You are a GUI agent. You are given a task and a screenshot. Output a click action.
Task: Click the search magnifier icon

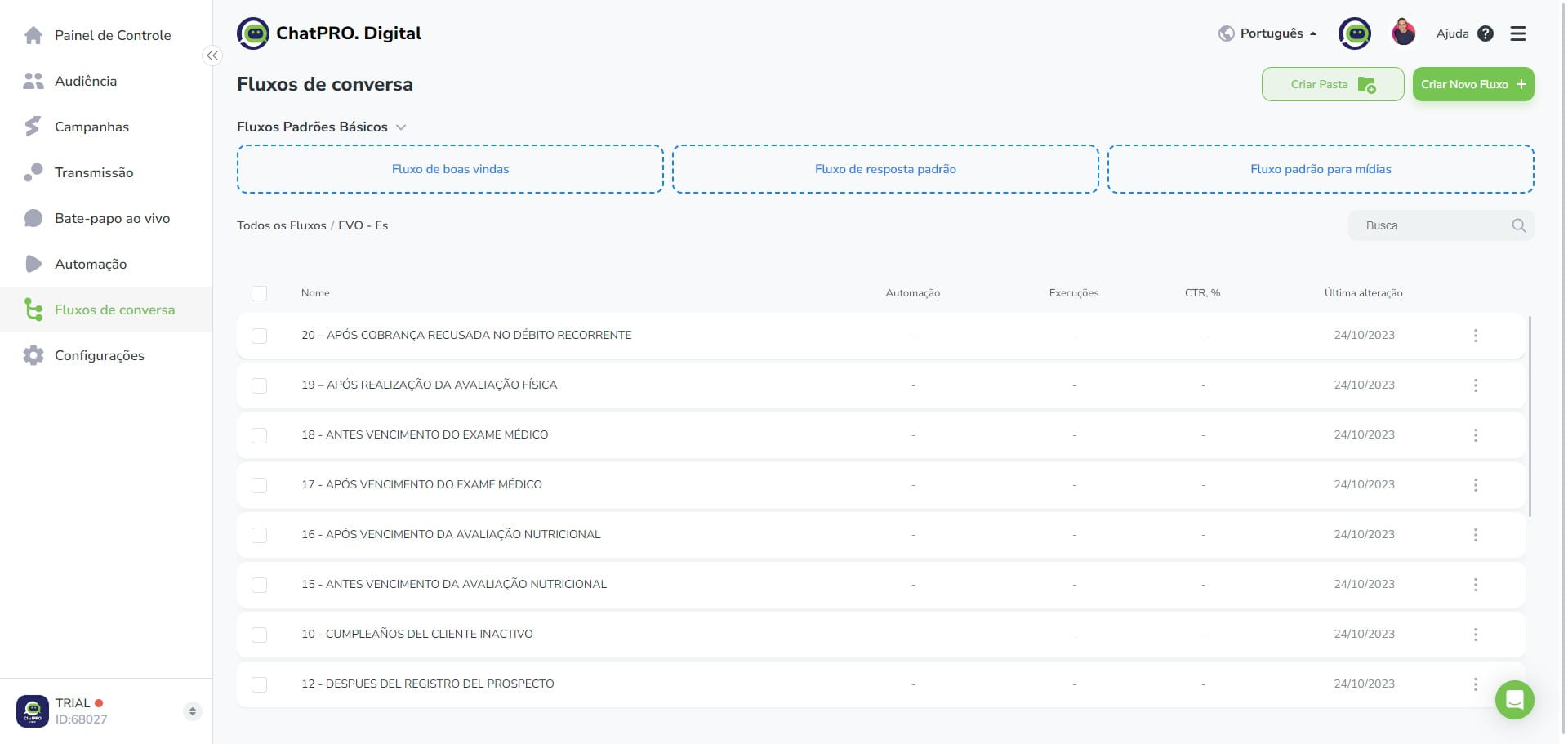pyautogui.click(x=1518, y=225)
